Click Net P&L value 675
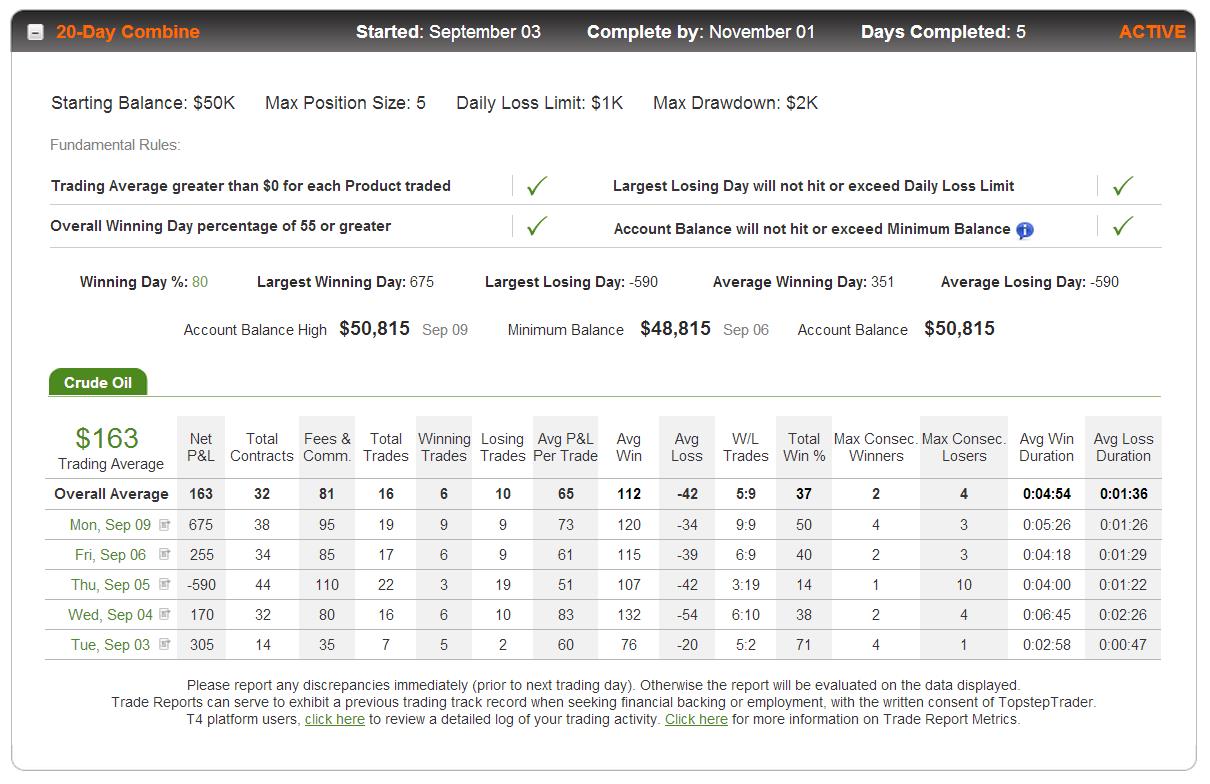This screenshot has width=1210, height=784. (201, 525)
